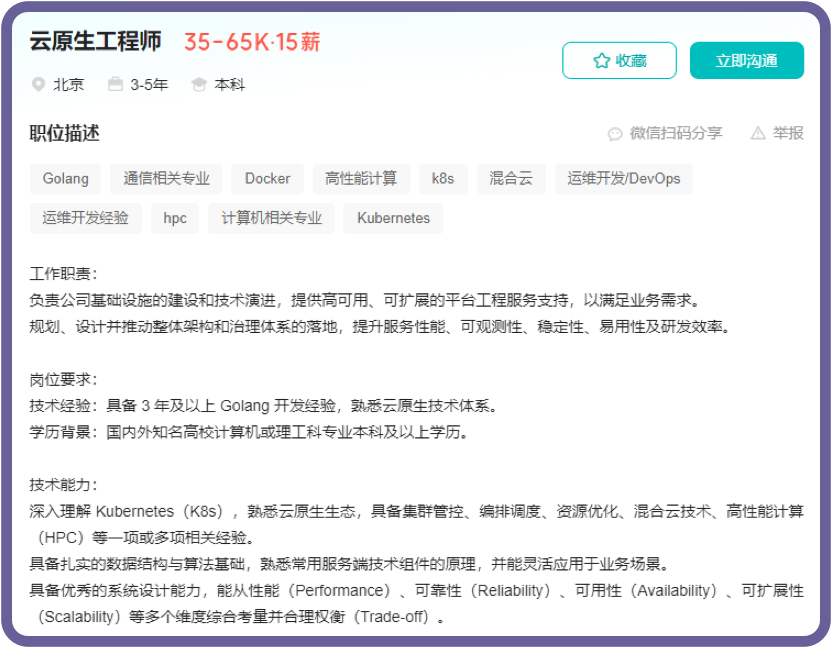Viewport: 832px width, 648px height.
Task: Click the WeChat share bubble icon
Action: coord(615,133)
